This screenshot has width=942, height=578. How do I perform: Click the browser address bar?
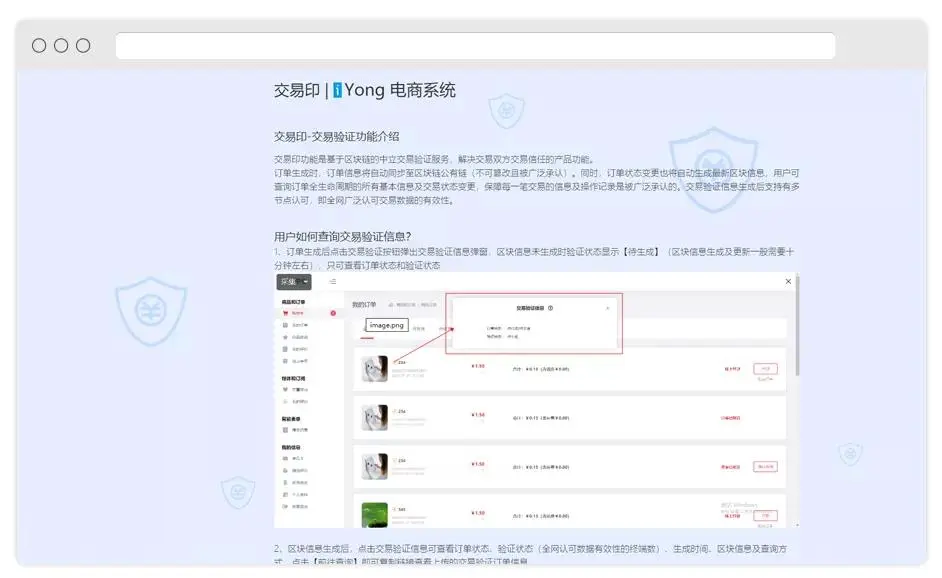click(x=475, y=46)
